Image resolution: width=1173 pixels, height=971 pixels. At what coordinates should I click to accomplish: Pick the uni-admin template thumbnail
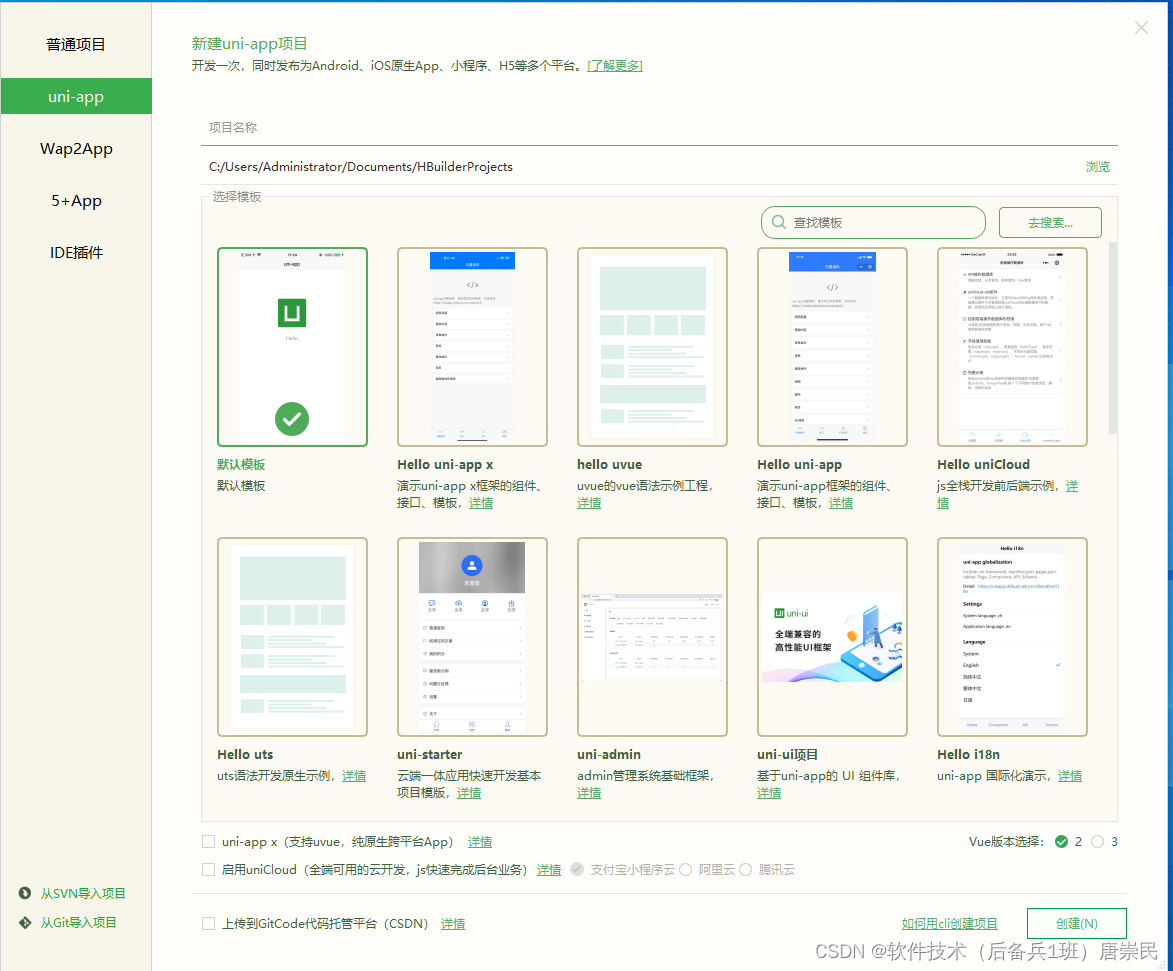point(652,636)
